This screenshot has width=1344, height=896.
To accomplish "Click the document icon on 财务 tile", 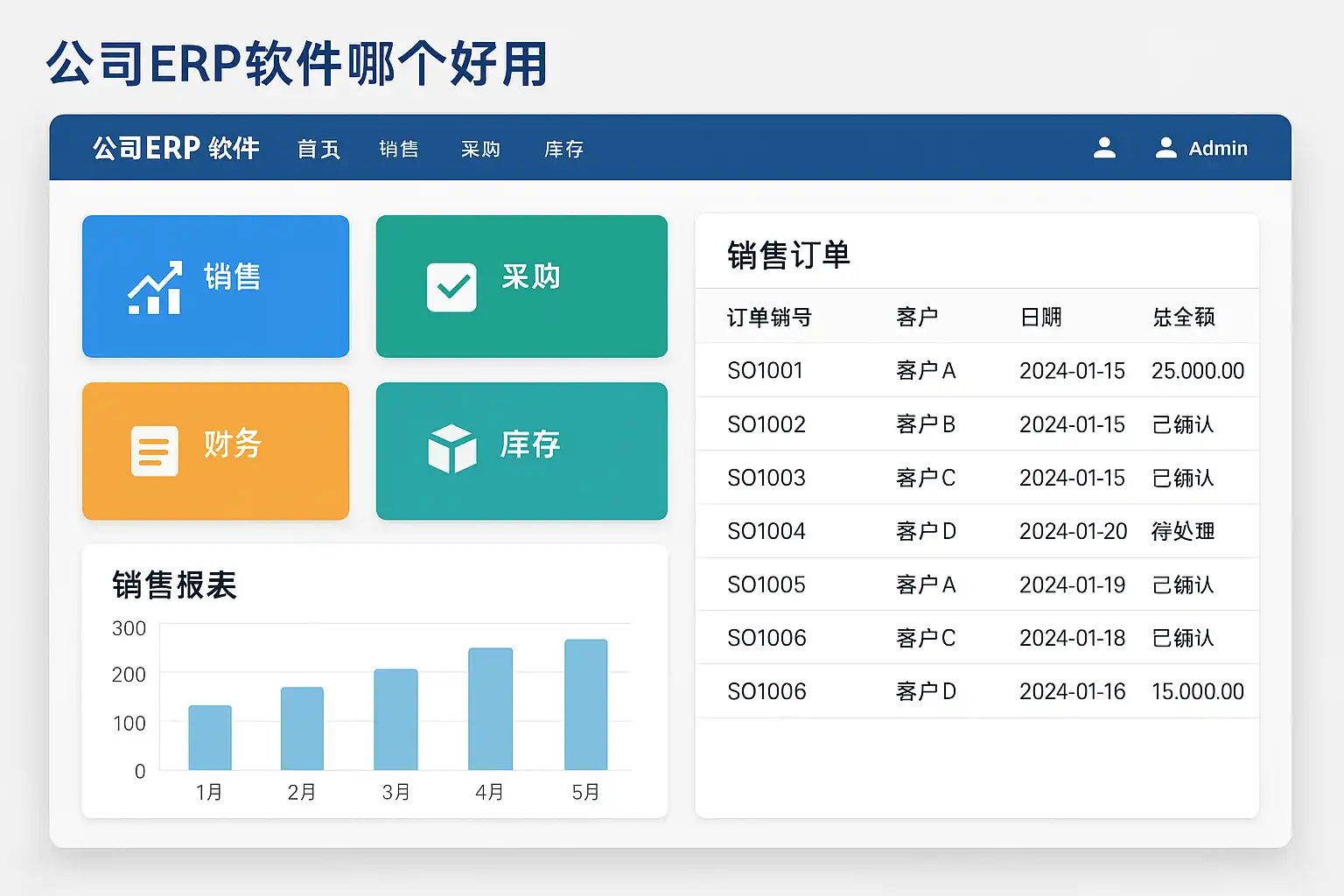I will (154, 451).
